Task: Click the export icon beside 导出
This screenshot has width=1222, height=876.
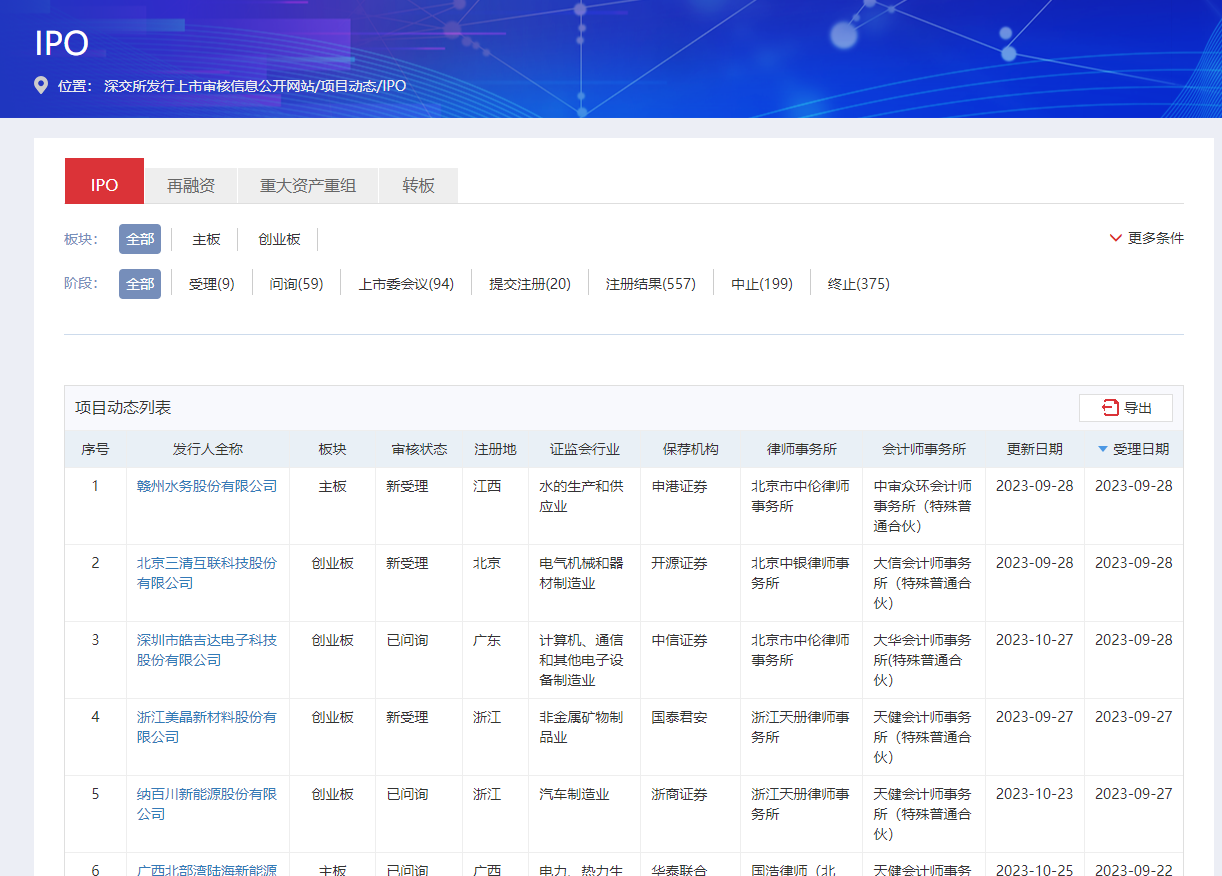Action: 1110,408
